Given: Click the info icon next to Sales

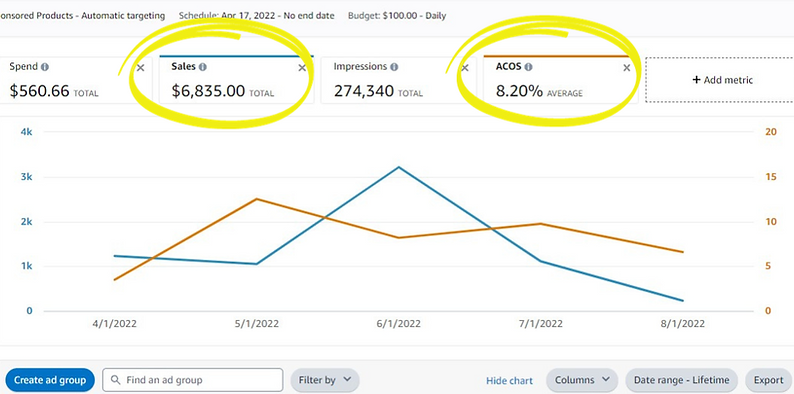Looking at the screenshot, I should (203, 66).
